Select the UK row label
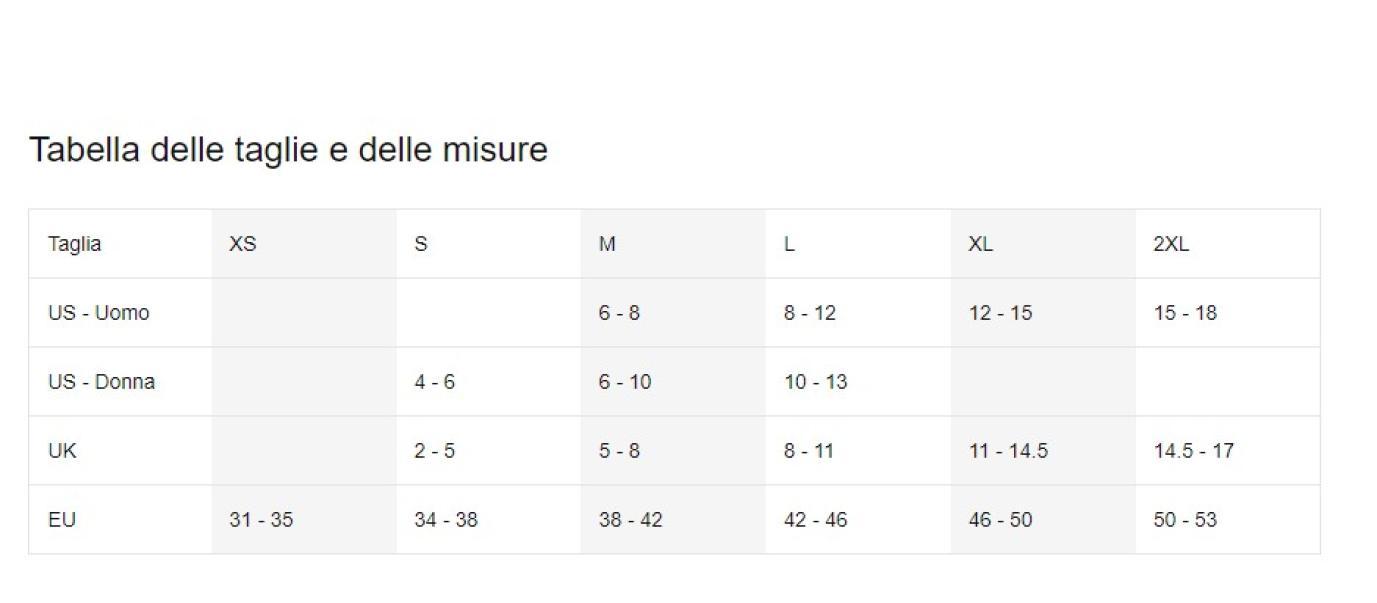This screenshot has width=1377, height=603. [120, 451]
